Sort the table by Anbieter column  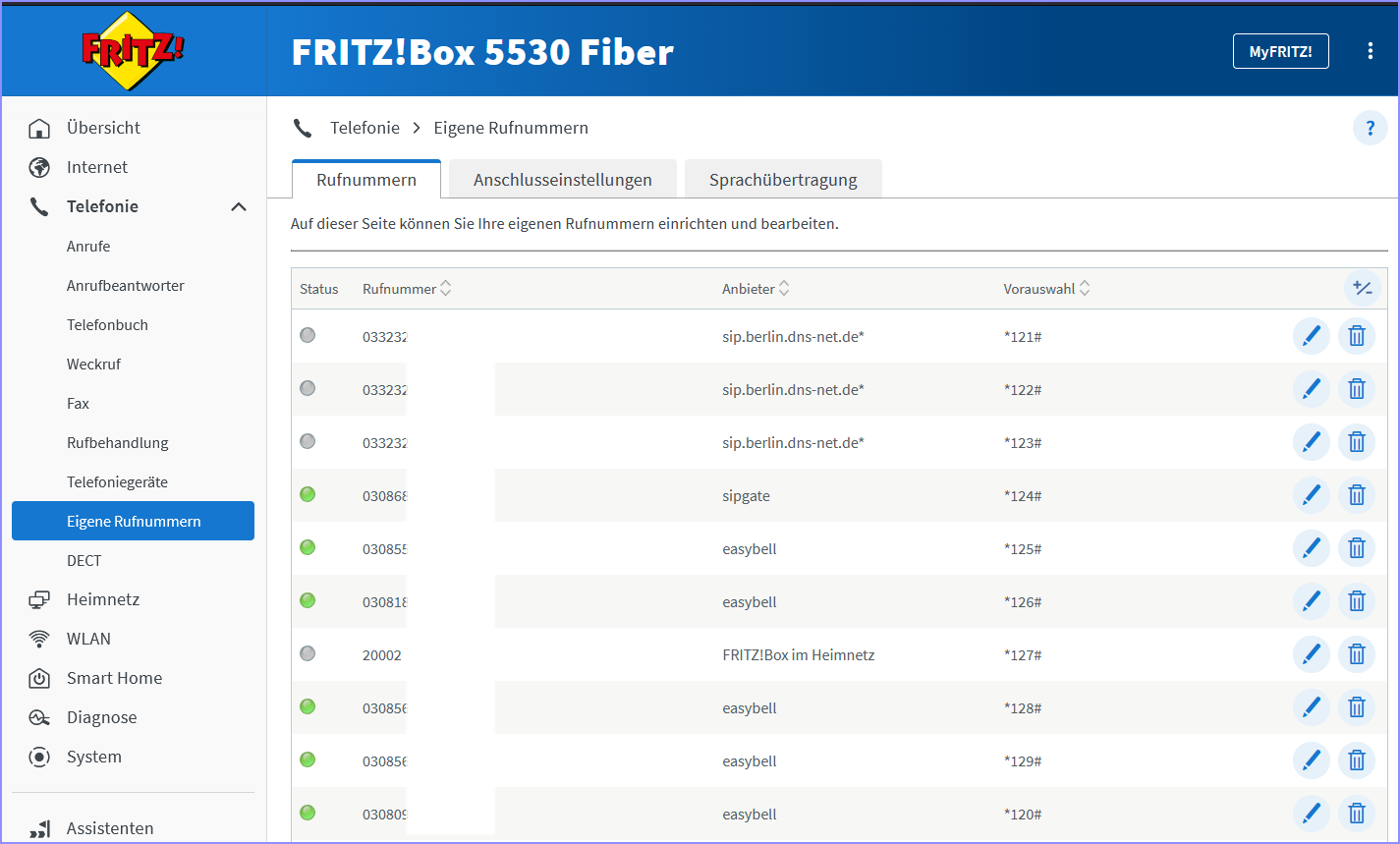tap(784, 289)
